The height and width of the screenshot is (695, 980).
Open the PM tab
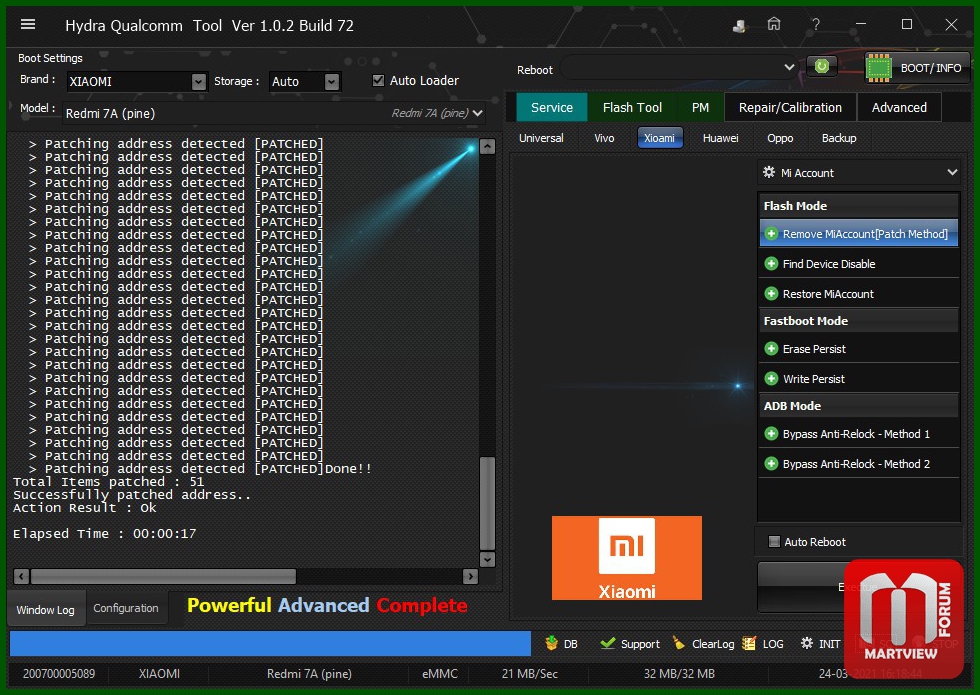[x=700, y=108]
